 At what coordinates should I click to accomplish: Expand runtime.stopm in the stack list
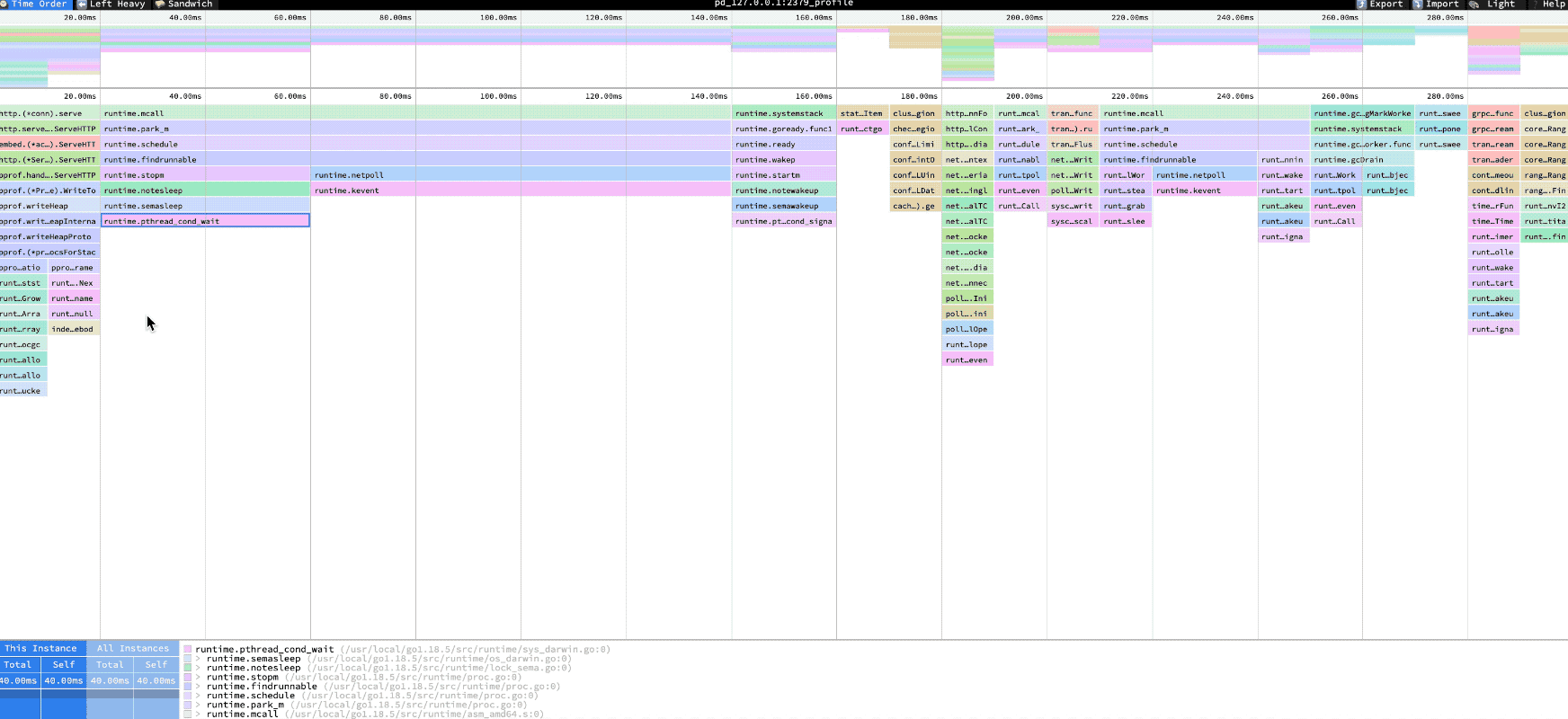coord(198,677)
